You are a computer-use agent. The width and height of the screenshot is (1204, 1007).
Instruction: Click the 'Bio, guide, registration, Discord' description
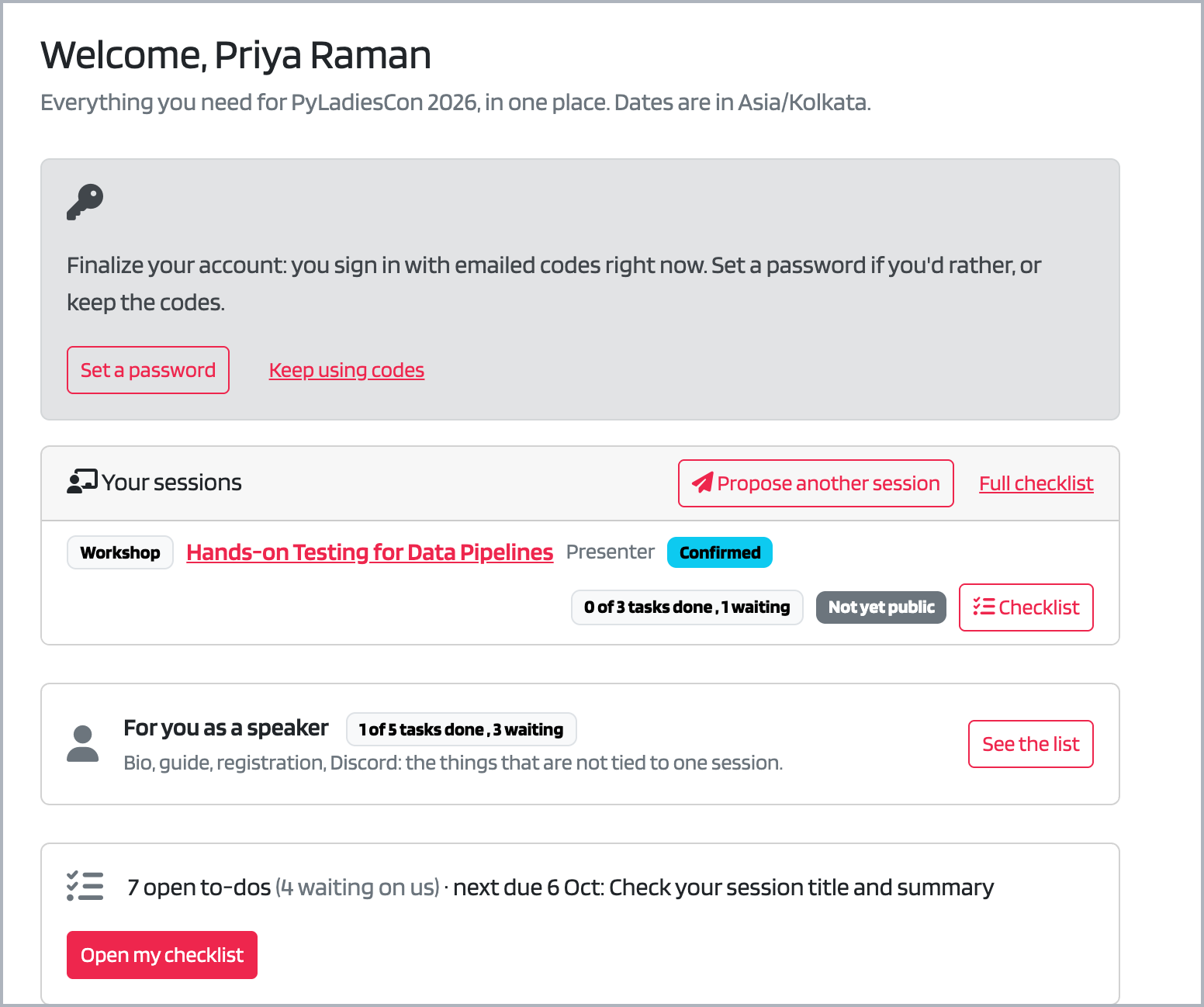point(453,763)
